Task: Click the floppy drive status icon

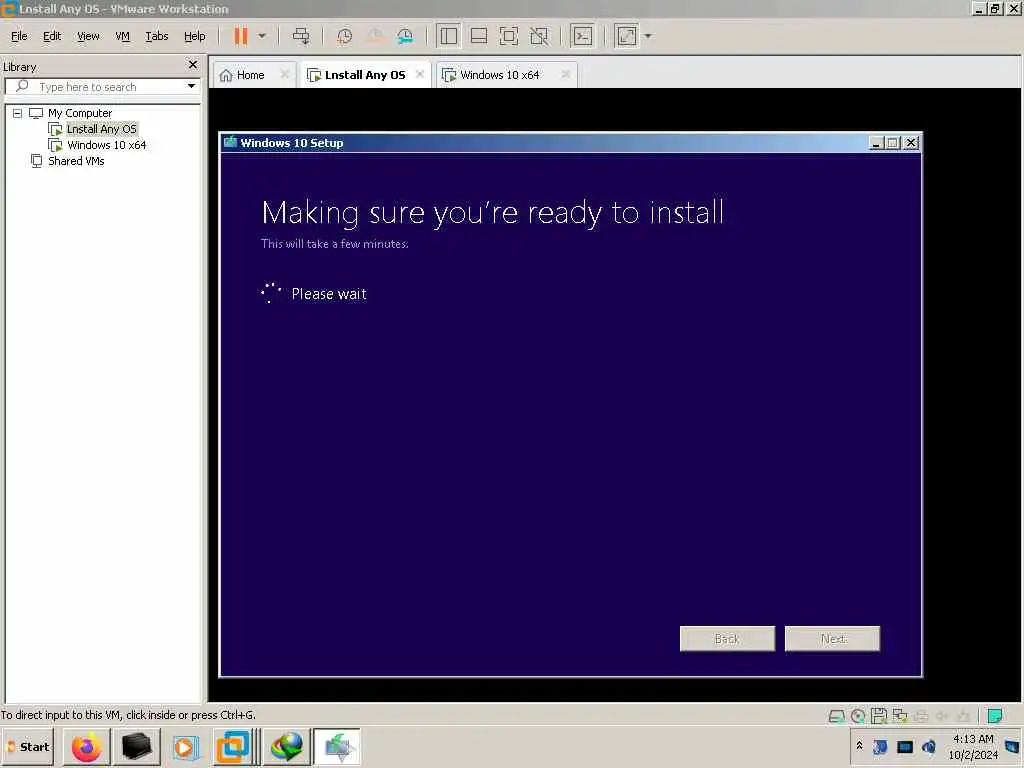Action: pos(879,716)
